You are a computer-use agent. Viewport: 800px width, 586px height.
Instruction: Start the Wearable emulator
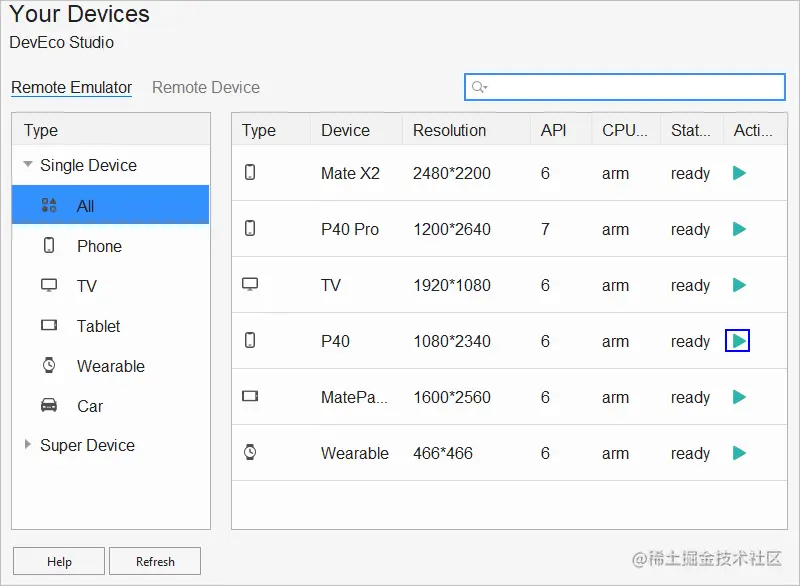pos(739,453)
